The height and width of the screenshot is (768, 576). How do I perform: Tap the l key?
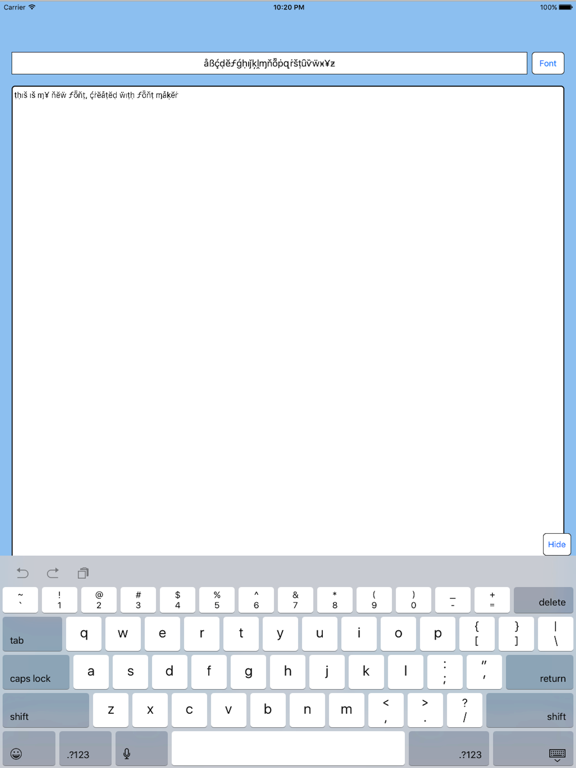click(406, 672)
